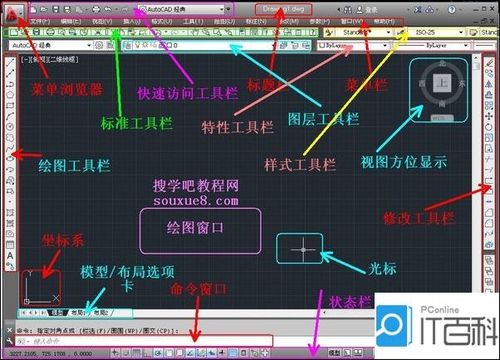The image size is (500, 360).
Task: Switch to the 模型 tab
Action: pos(57,313)
